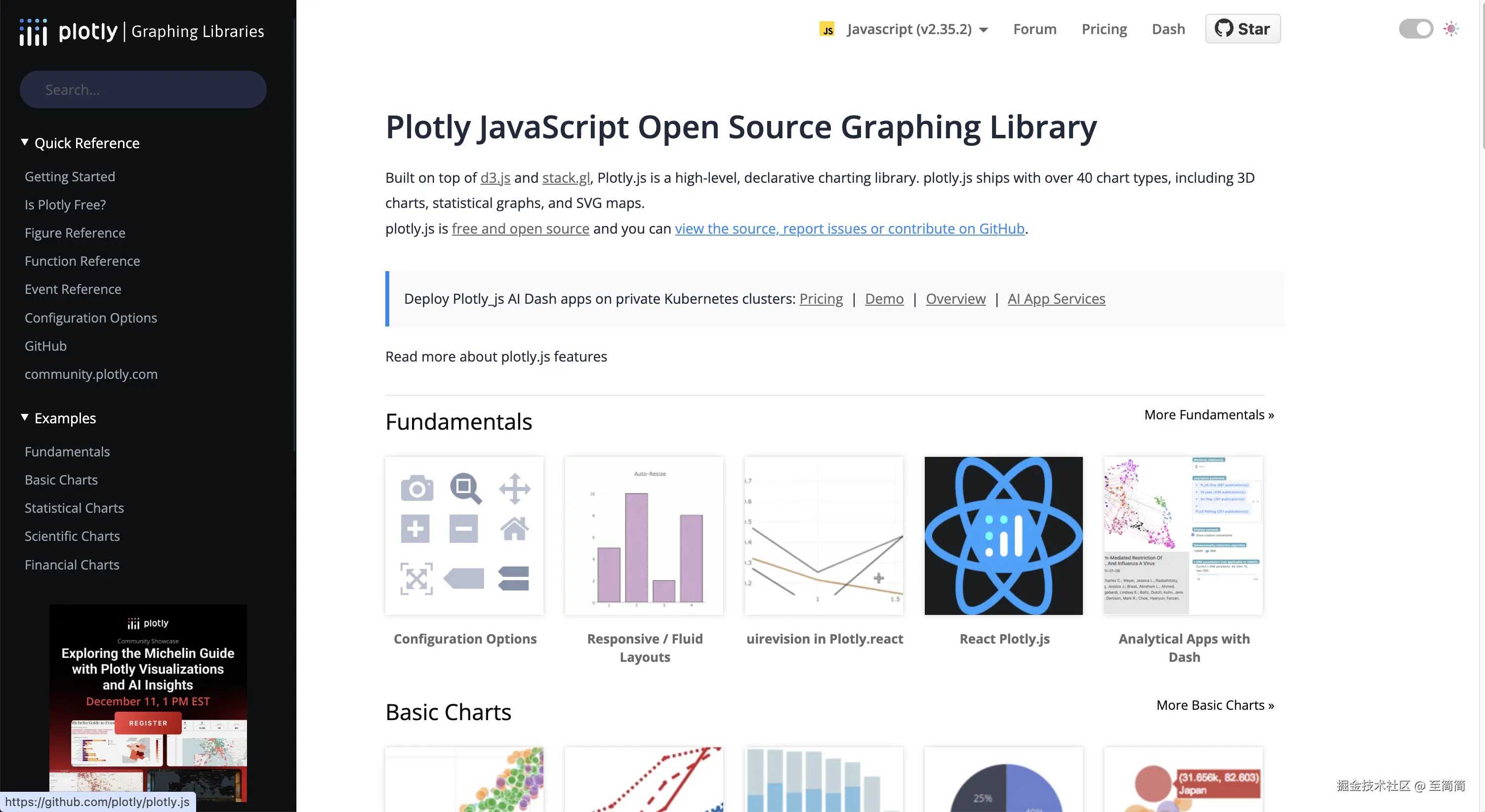Click the GitHub Star button icon
Image resolution: width=1485 pixels, height=812 pixels.
(1223, 28)
